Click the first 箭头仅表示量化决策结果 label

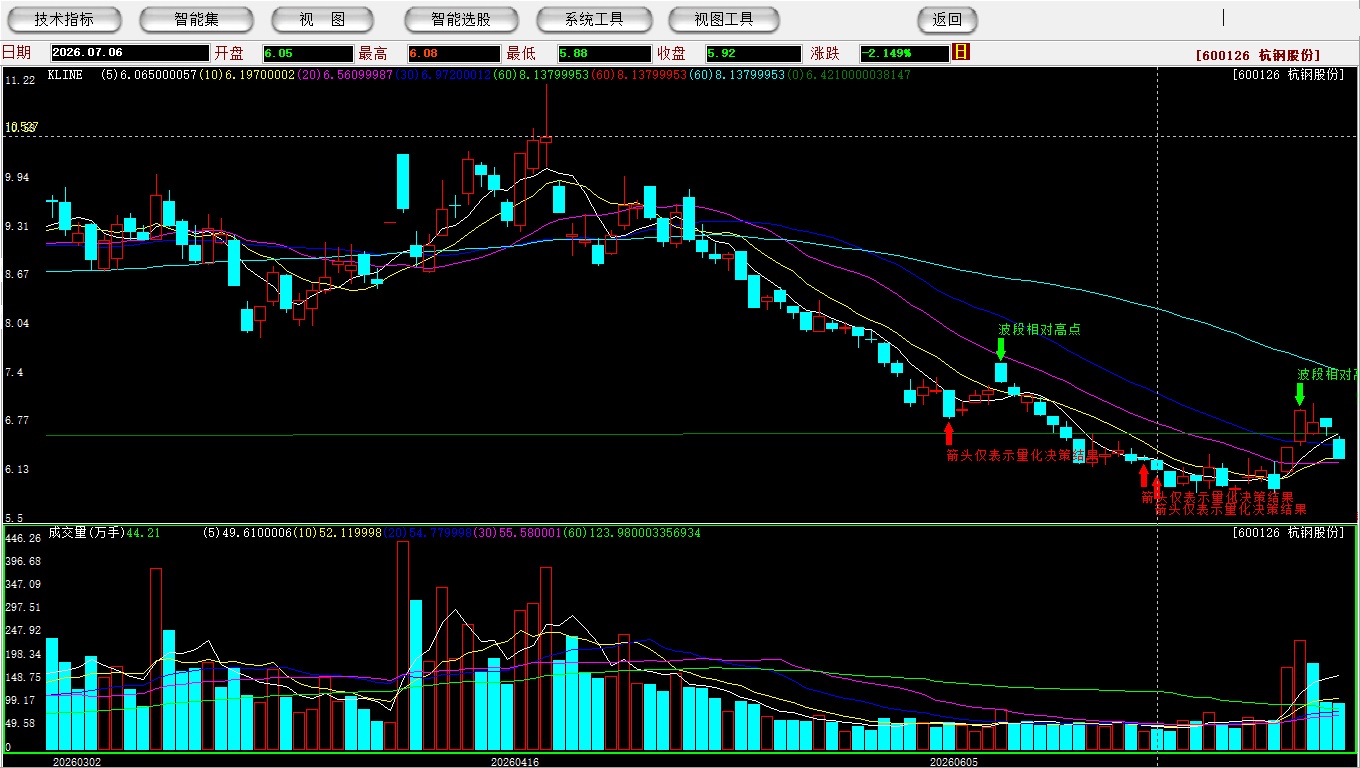tap(1022, 456)
